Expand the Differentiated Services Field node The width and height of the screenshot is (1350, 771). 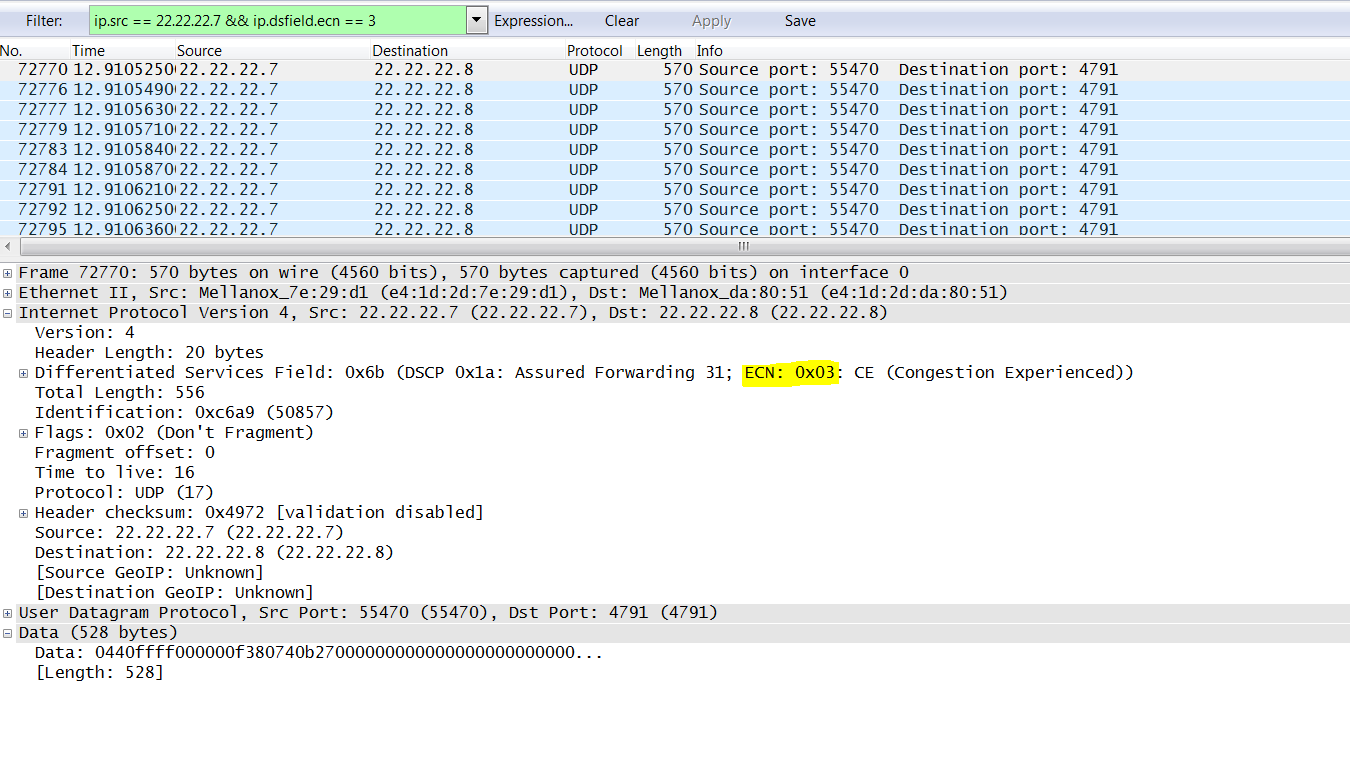point(22,372)
